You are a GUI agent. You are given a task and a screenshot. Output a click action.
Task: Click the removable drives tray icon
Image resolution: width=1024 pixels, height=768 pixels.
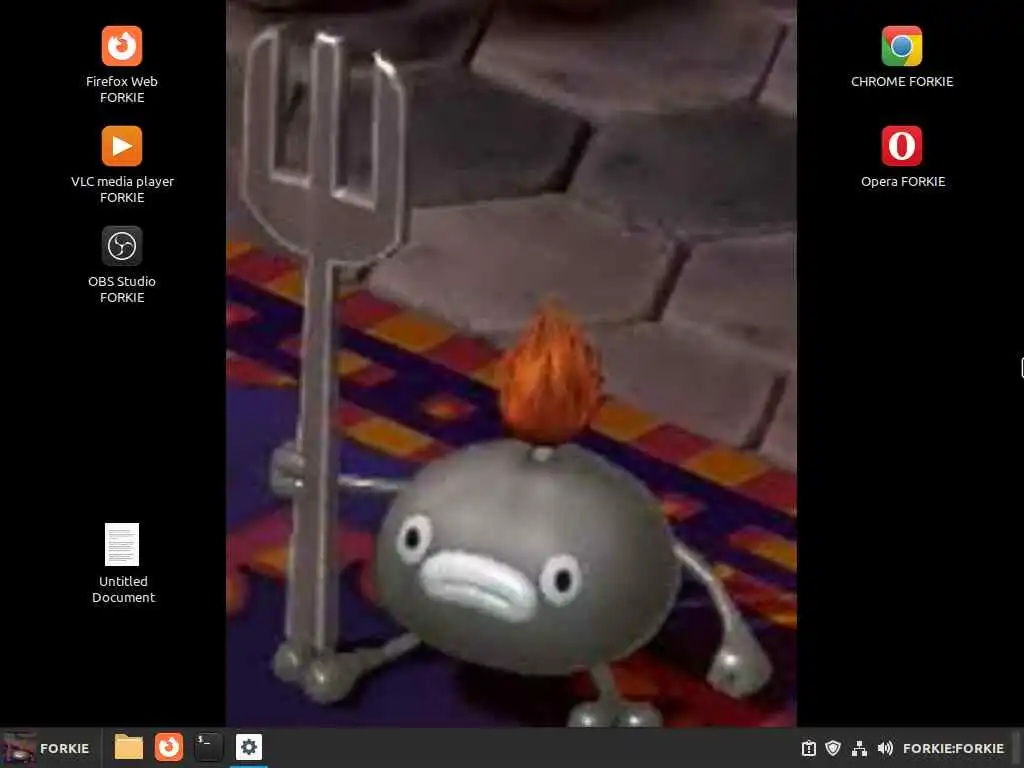click(808, 748)
